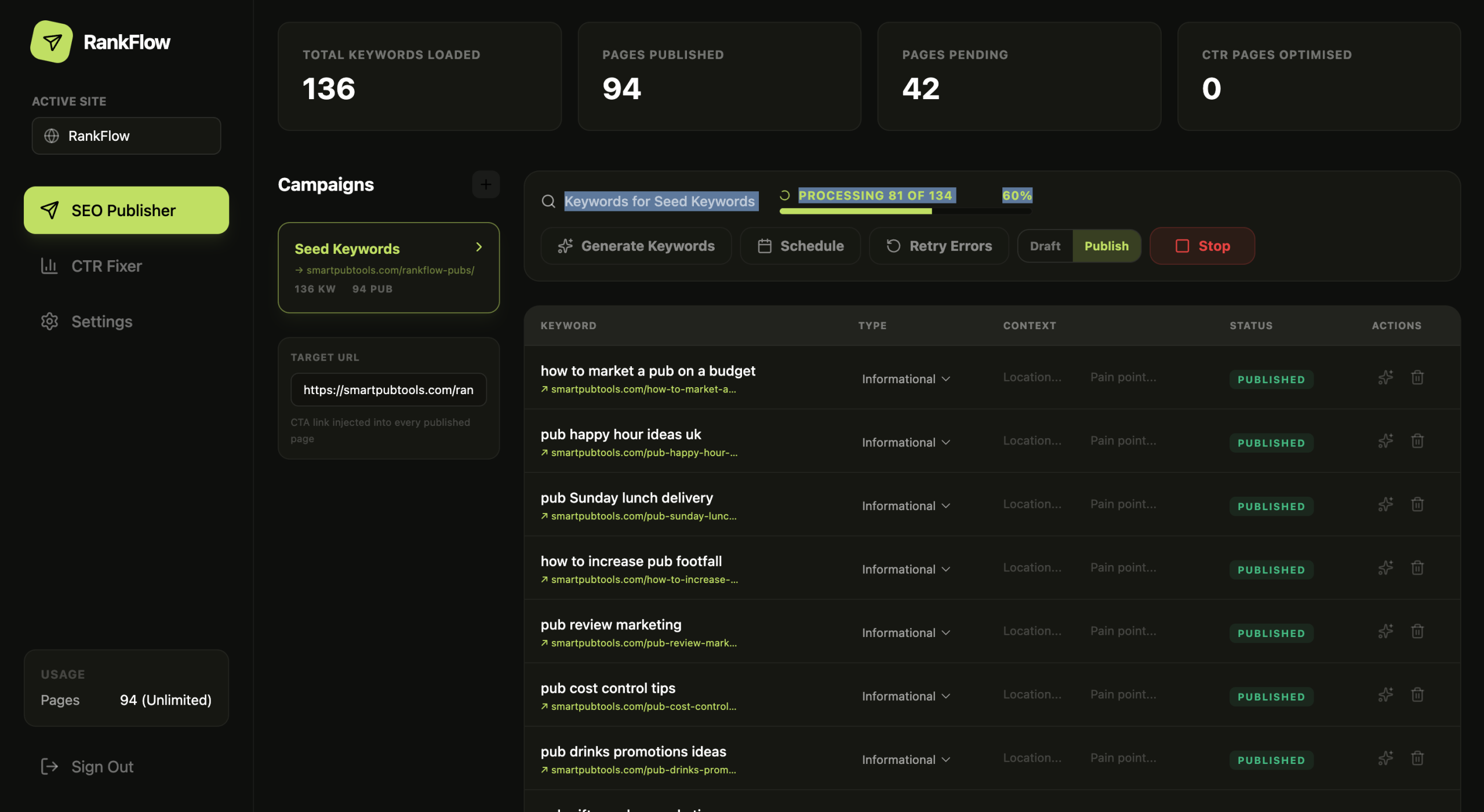
Task: Open Schedule via the calendar icon
Action: click(x=764, y=246)
